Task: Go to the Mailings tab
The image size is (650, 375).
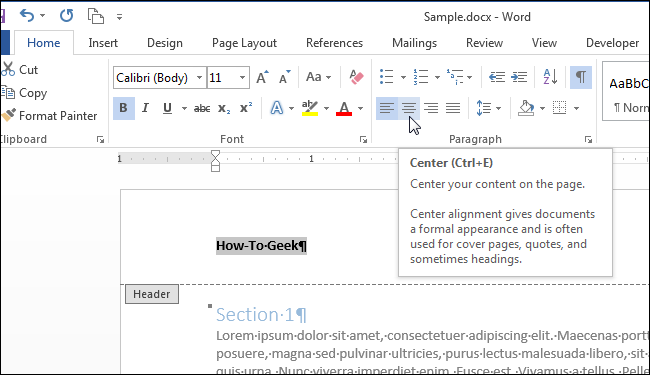Action: click(x=414, y=43)
